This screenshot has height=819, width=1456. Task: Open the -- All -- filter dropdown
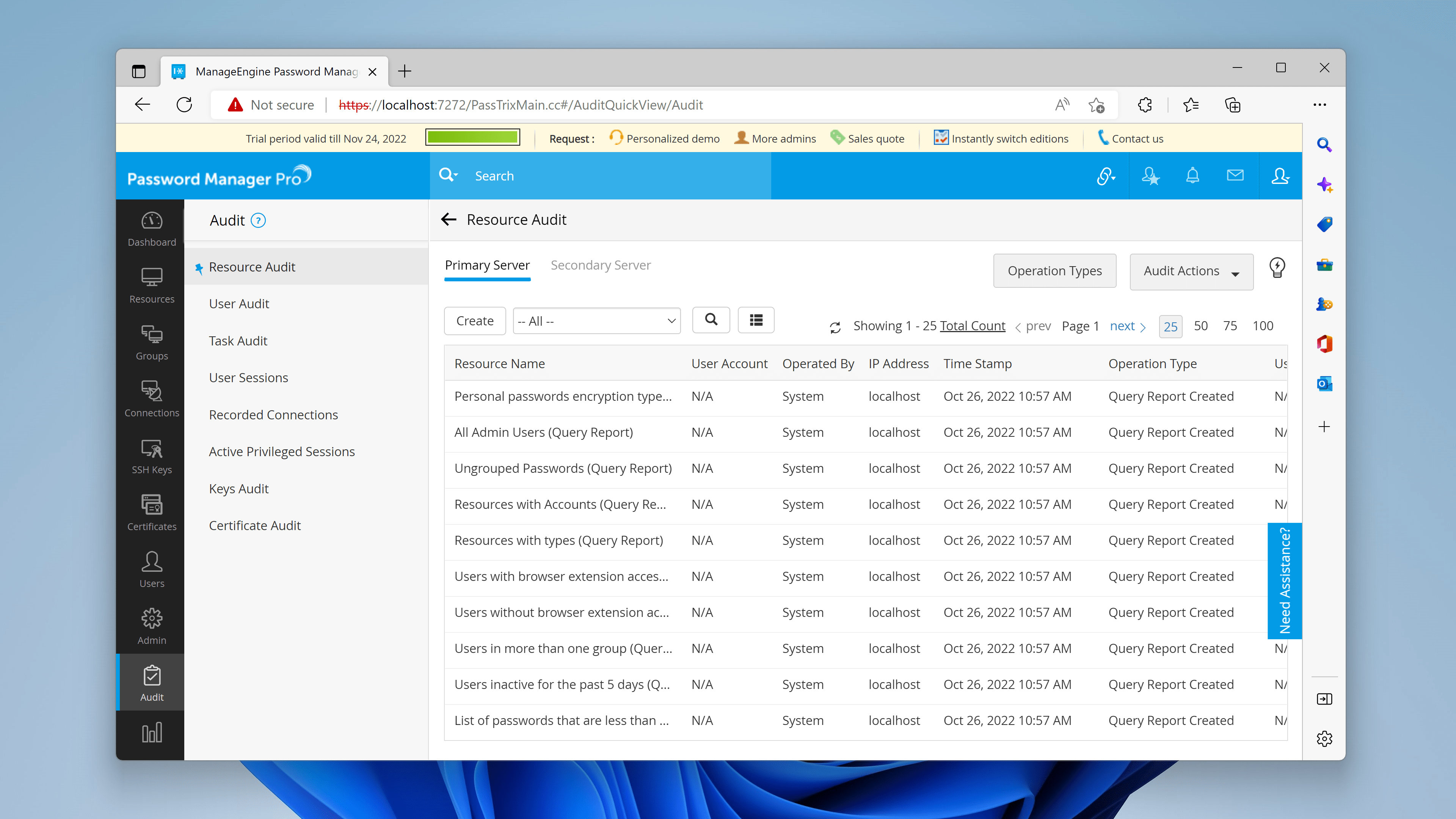click(x=596, y=321)
